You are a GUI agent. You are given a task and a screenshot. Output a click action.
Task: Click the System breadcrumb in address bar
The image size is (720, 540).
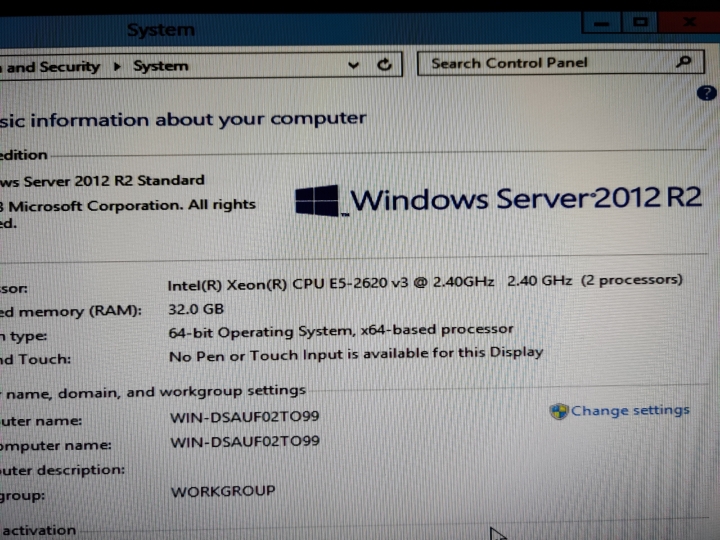[x=161, y=66]
